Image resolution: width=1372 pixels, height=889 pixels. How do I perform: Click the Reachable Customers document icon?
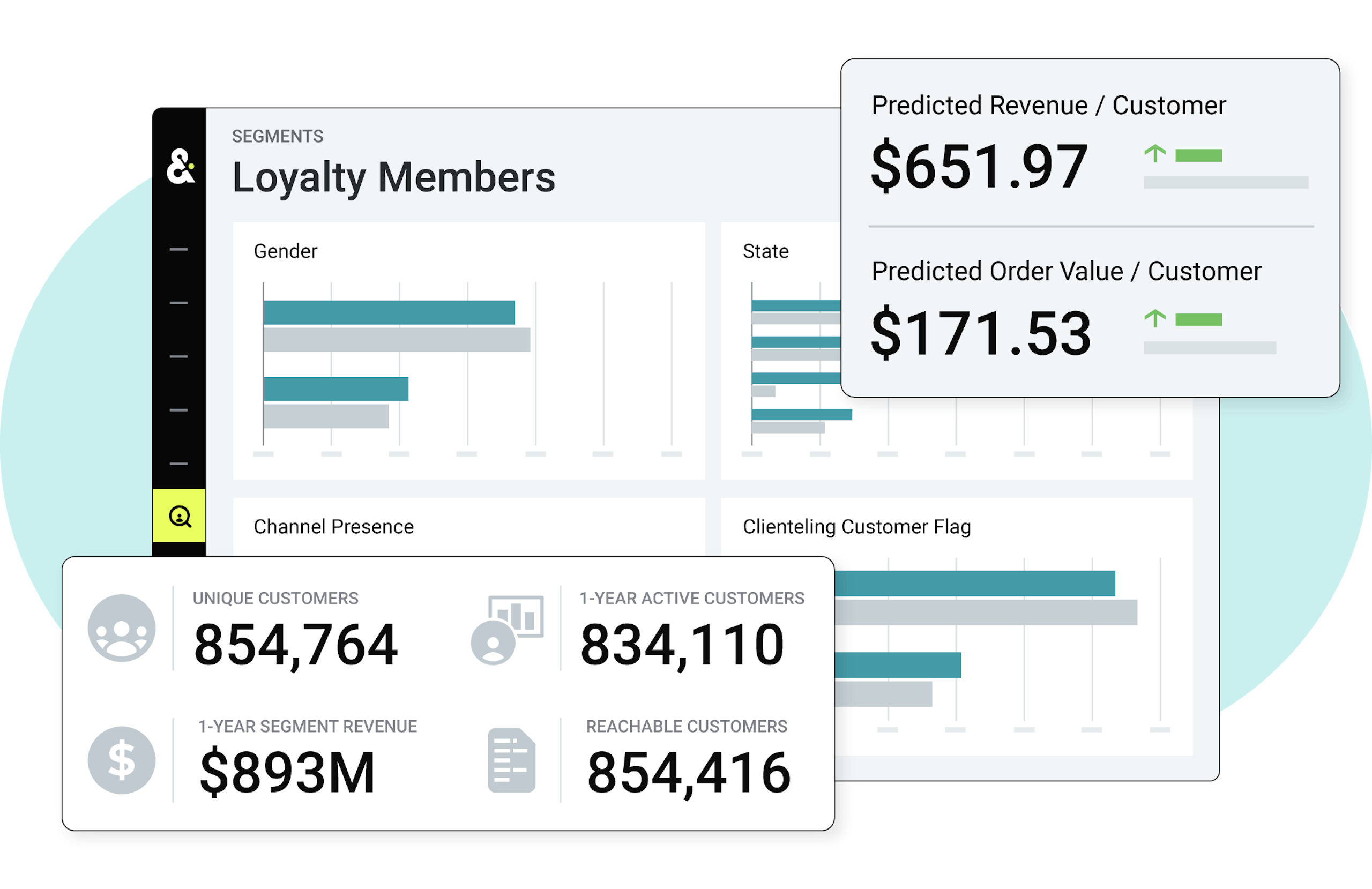click(x=511, y=760)
